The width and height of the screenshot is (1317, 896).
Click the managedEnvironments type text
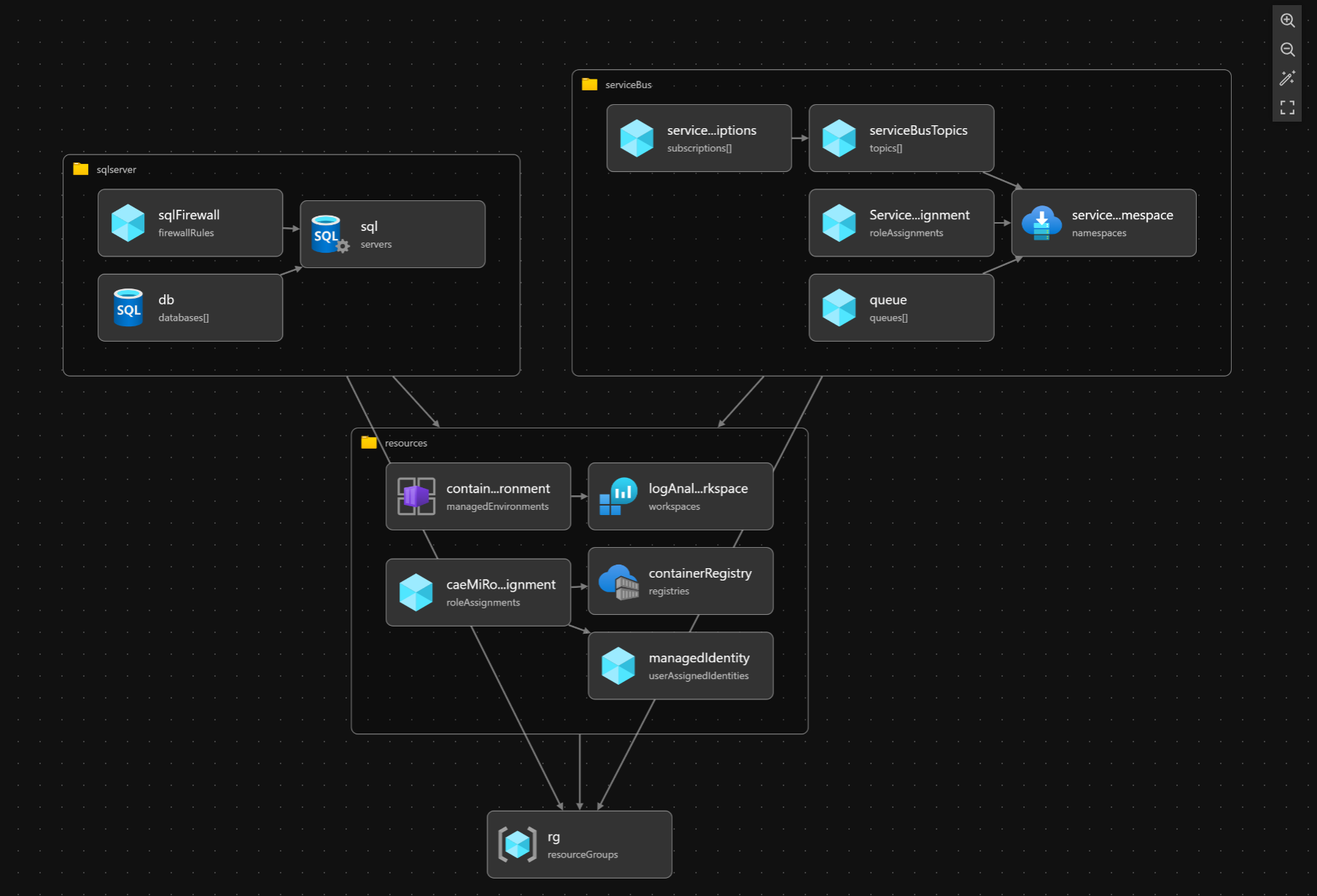click(497, 506)
